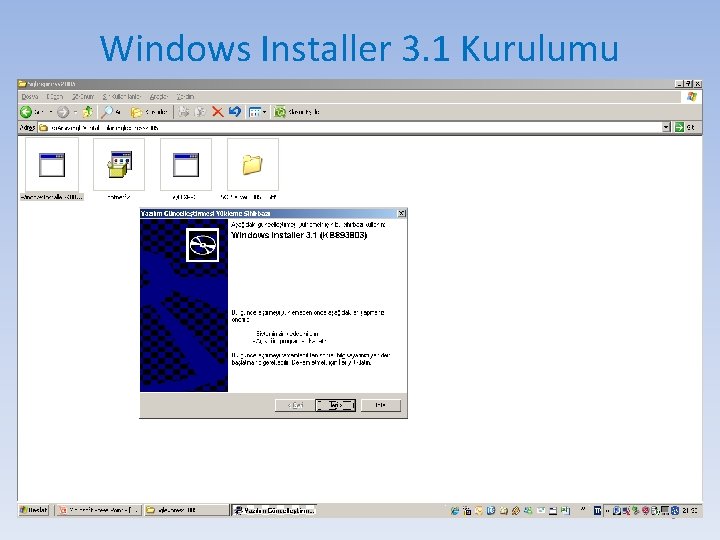
Task: Open the Sık Kullanılanlar menu
Action: click(121, 96)
